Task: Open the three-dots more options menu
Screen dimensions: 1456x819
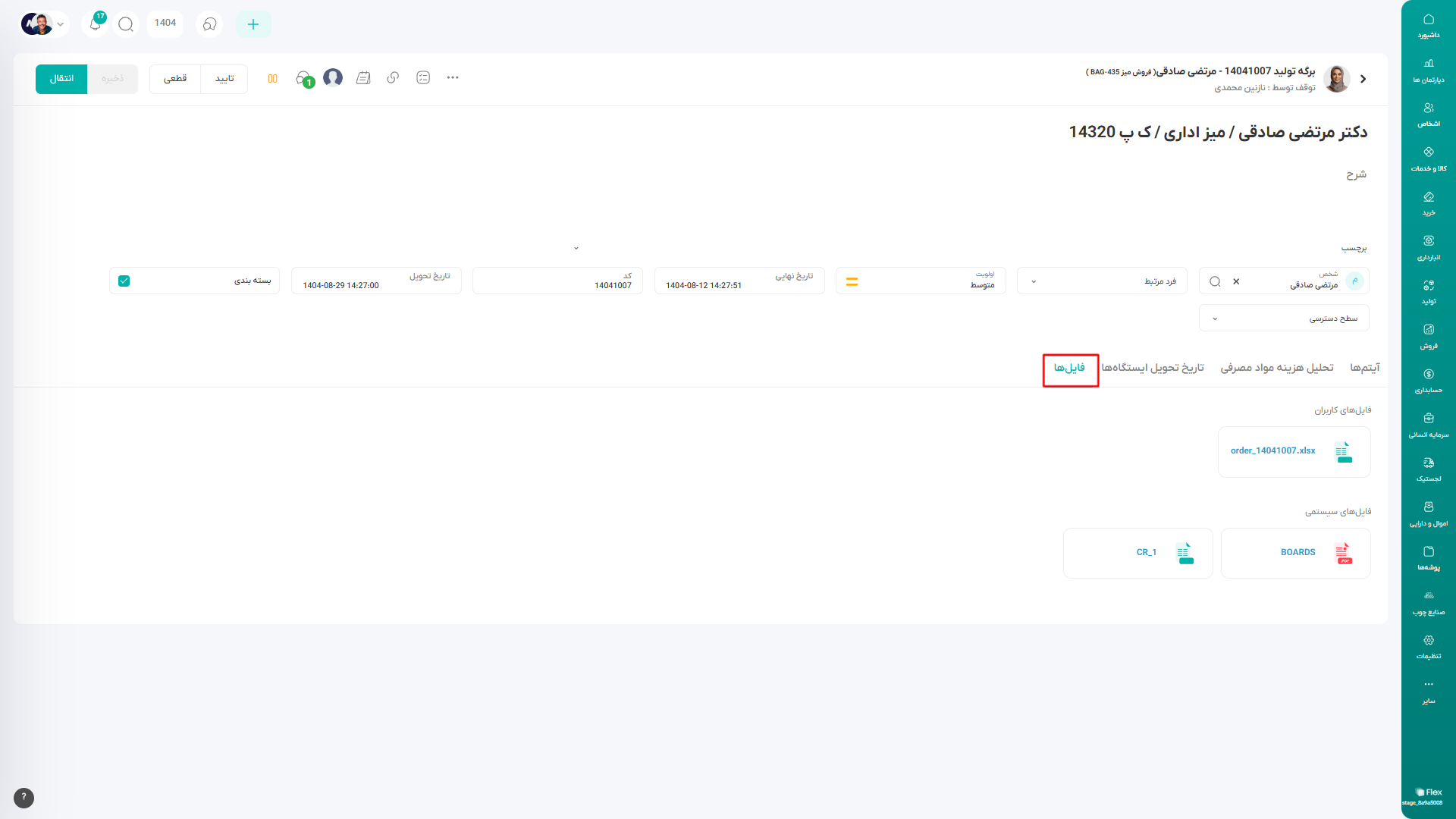Action: (x=453, y=78)
